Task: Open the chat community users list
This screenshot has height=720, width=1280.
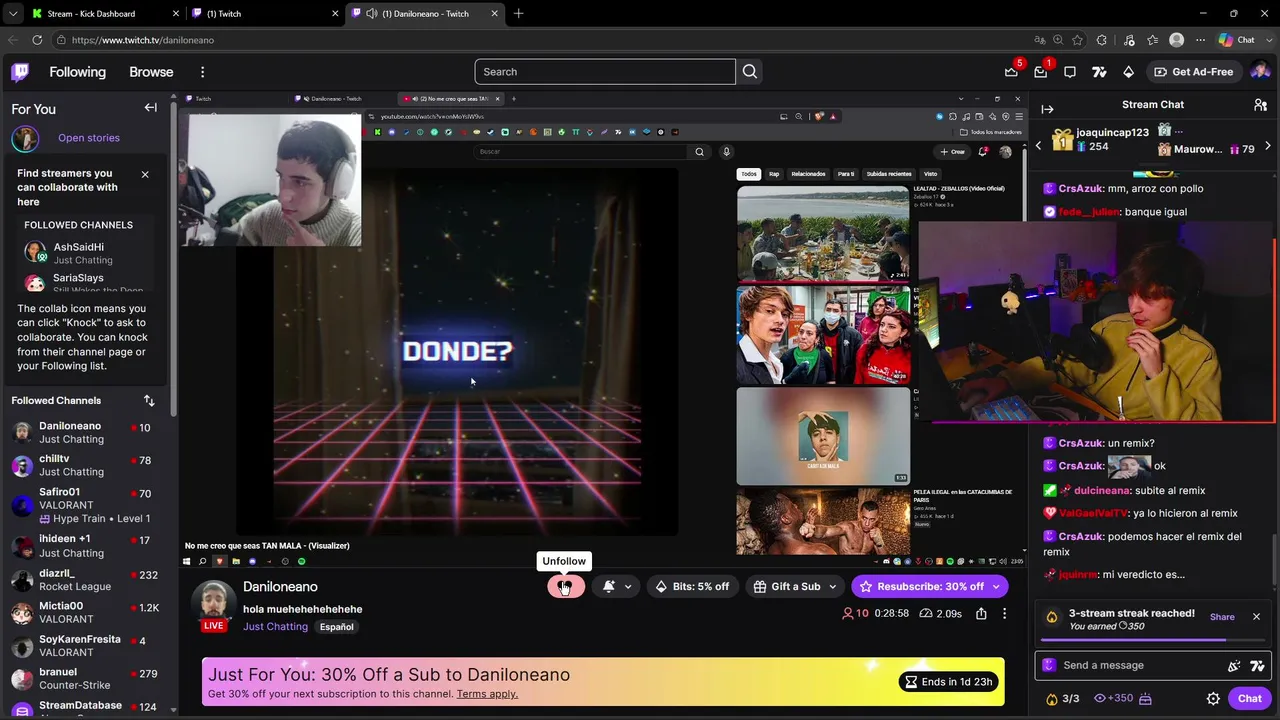Action: click(1260, 105)
